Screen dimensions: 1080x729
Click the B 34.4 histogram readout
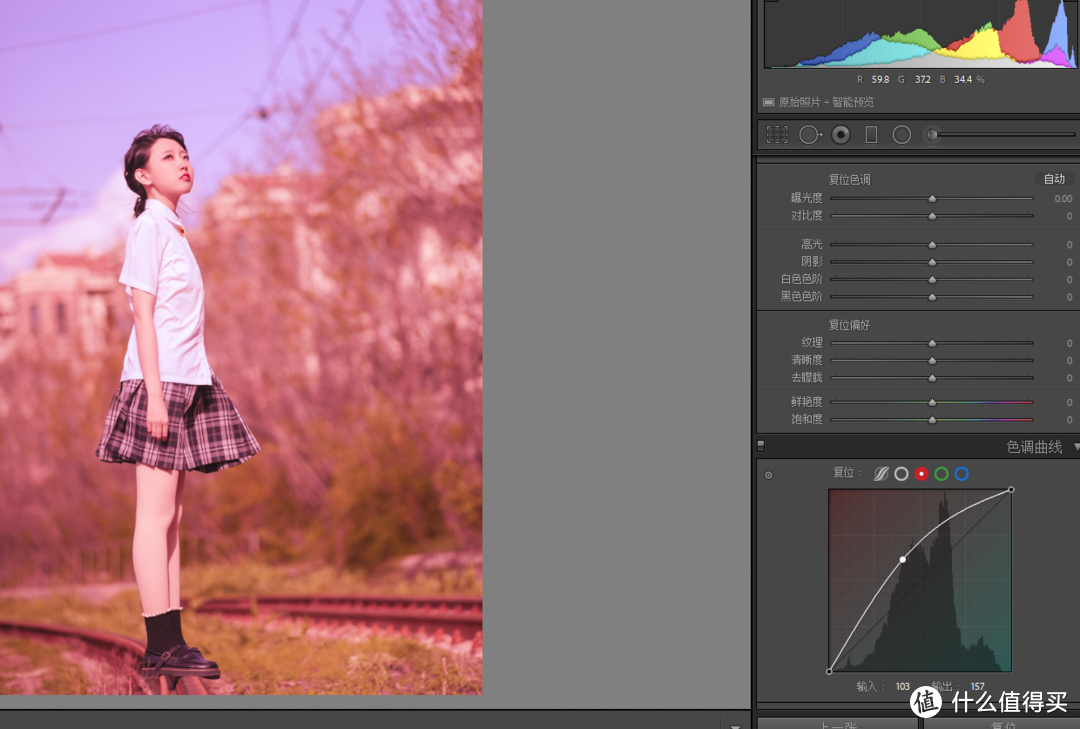coord(956,79)
